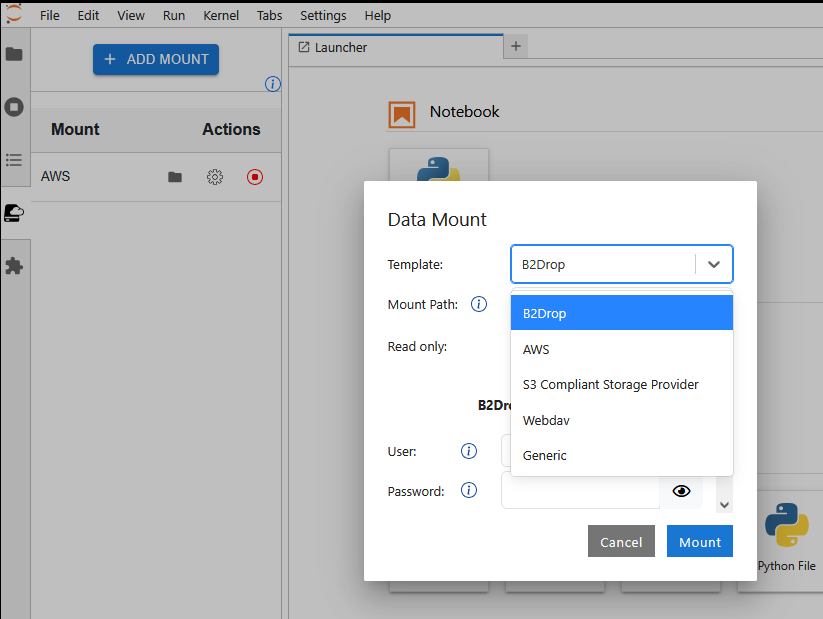
Task: Open running terminals and kernels sidebar icon
Action: click(14, 107)
